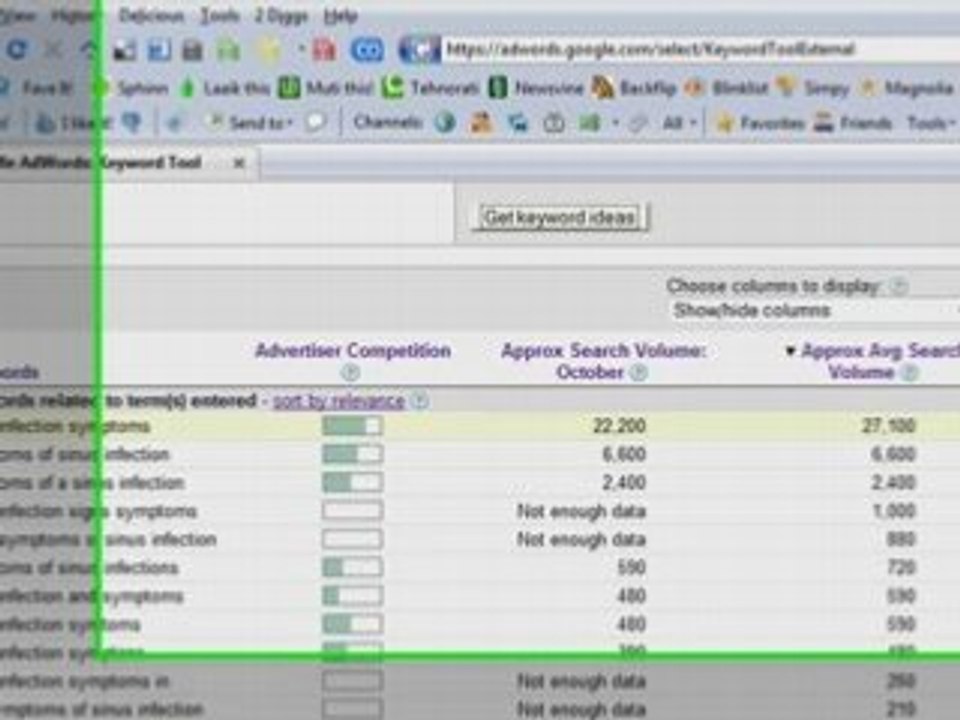Click the competition bar in the 22,200 row
This screenshot has height=720, width=960.
[352, 426]
